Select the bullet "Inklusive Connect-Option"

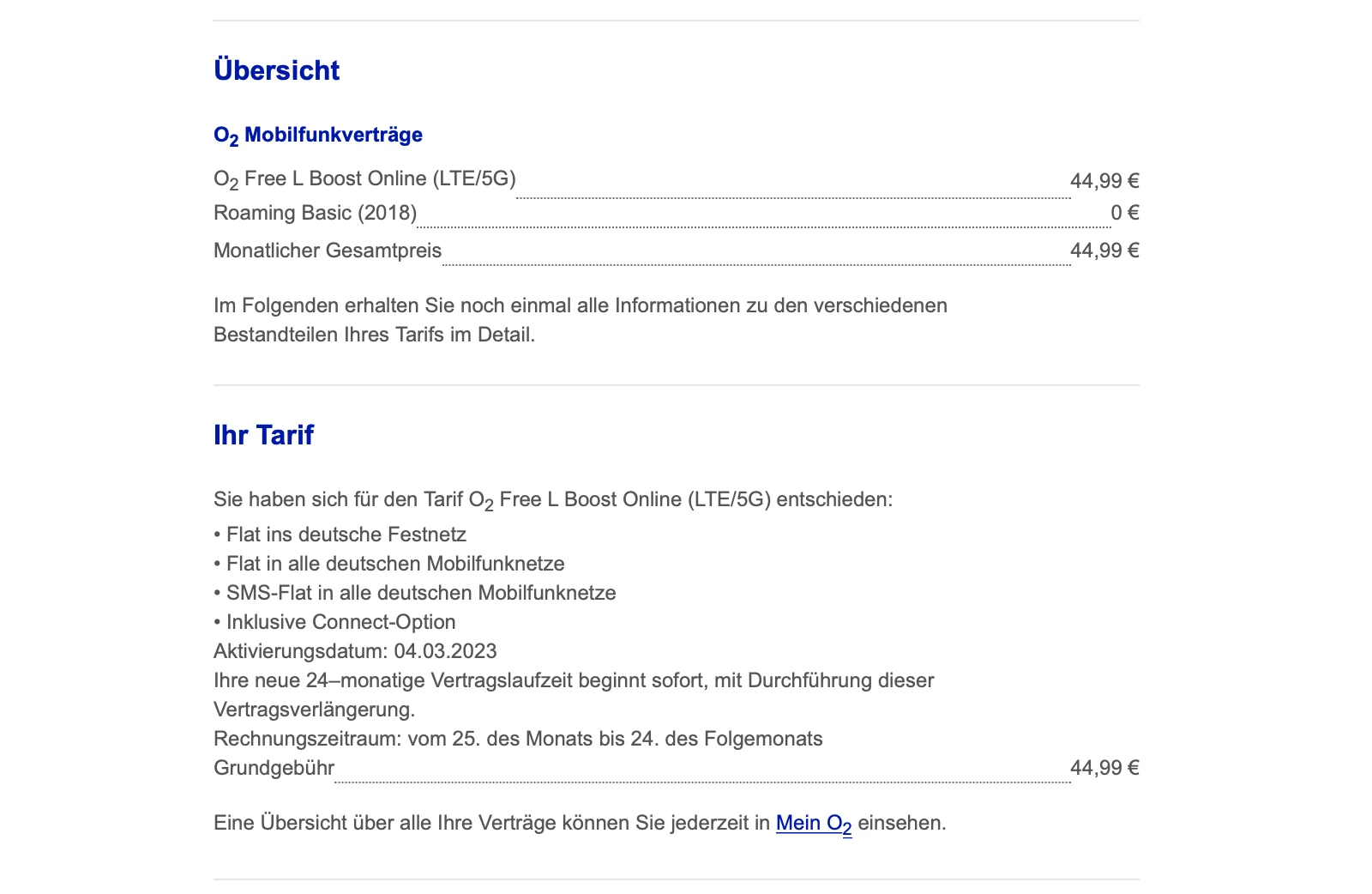334,622
